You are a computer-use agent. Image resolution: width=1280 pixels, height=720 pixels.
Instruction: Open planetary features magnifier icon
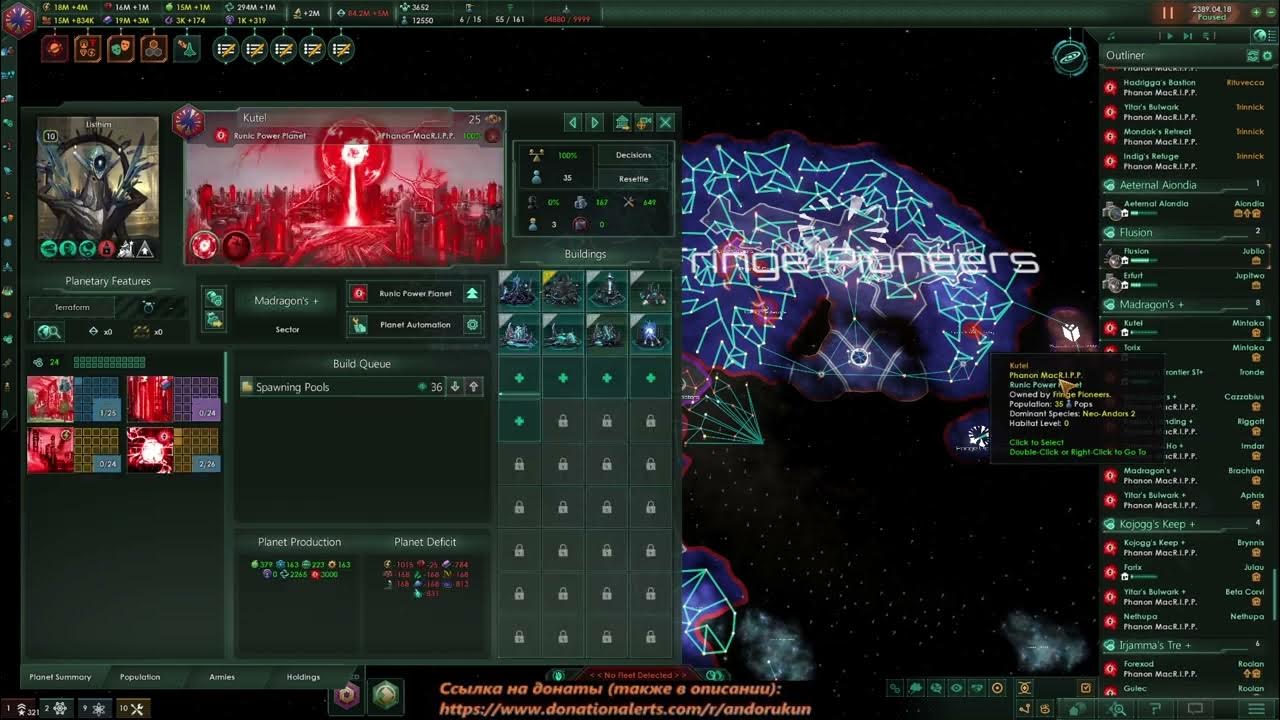pyautogui.click(x=49, y=331)
